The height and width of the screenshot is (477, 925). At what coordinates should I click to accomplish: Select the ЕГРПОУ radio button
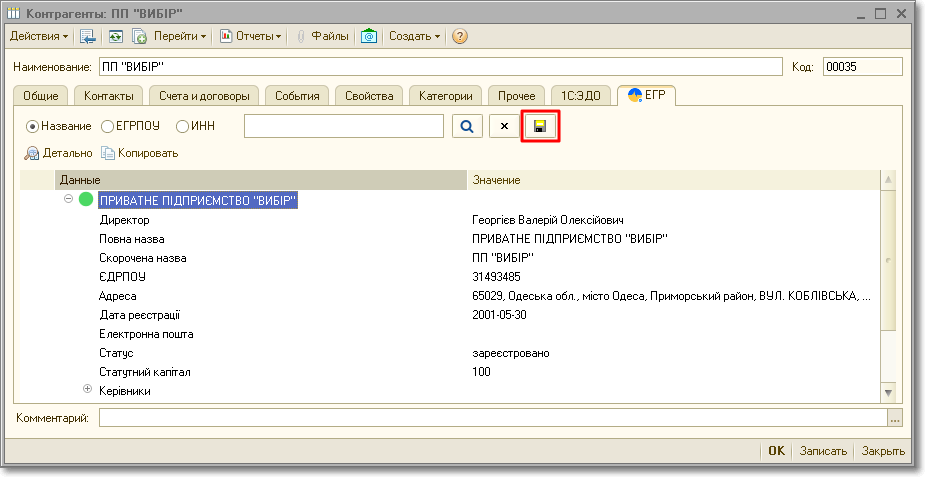coord(108,126)
